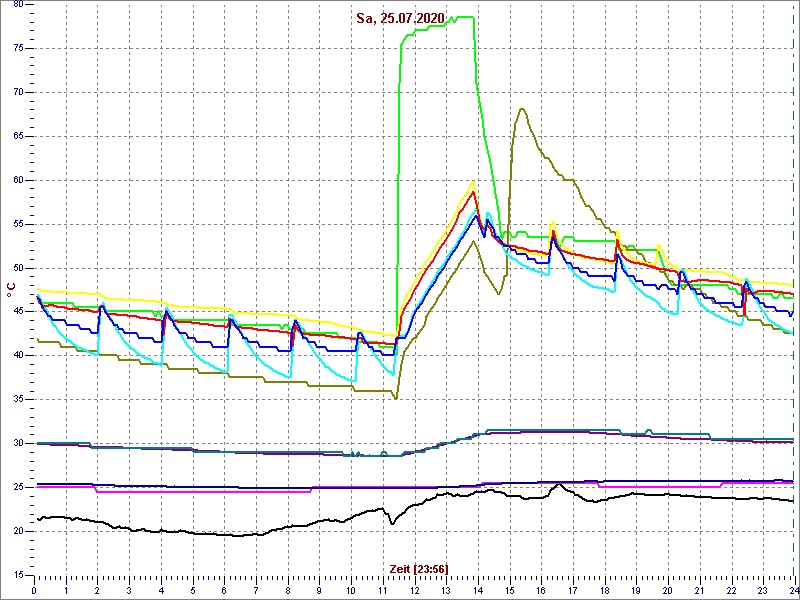Click hour 7 on the time axis
Screen dimensions: 800x600
point(256,590)
